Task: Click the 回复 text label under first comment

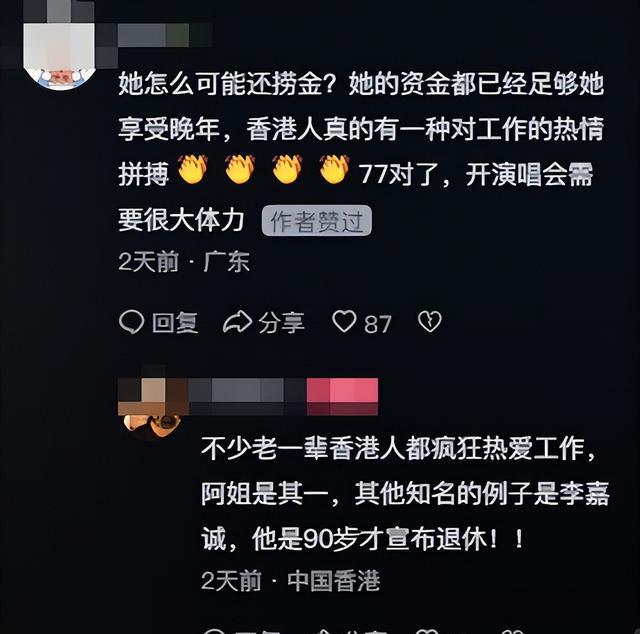Action: click(x=175, y=323)
